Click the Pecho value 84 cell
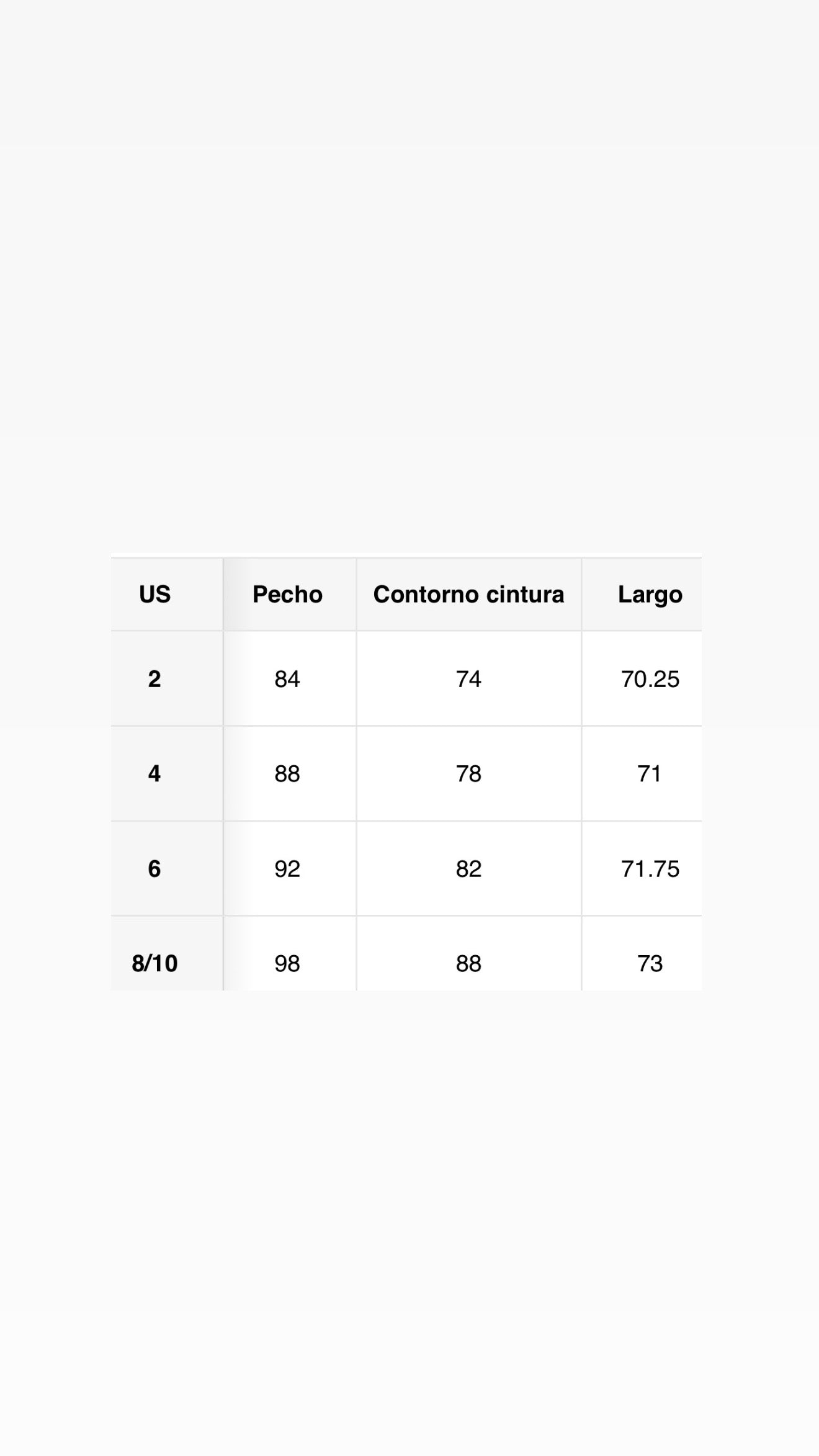819x1456 pixels. tap(287, 679)
